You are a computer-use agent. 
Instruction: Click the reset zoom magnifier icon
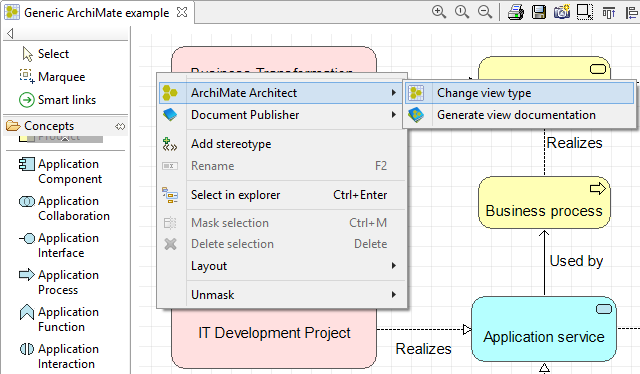click(x=462, y=12)
